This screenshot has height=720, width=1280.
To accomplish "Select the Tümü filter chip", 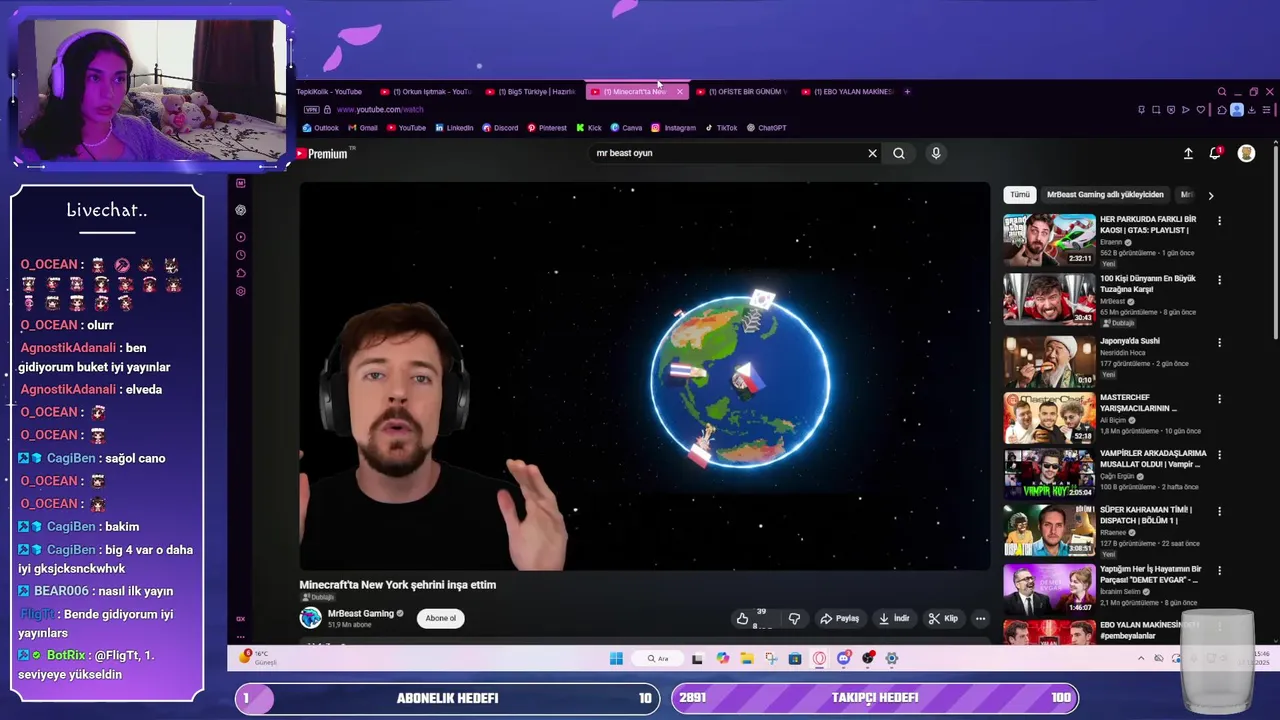I will [1020, 195].
